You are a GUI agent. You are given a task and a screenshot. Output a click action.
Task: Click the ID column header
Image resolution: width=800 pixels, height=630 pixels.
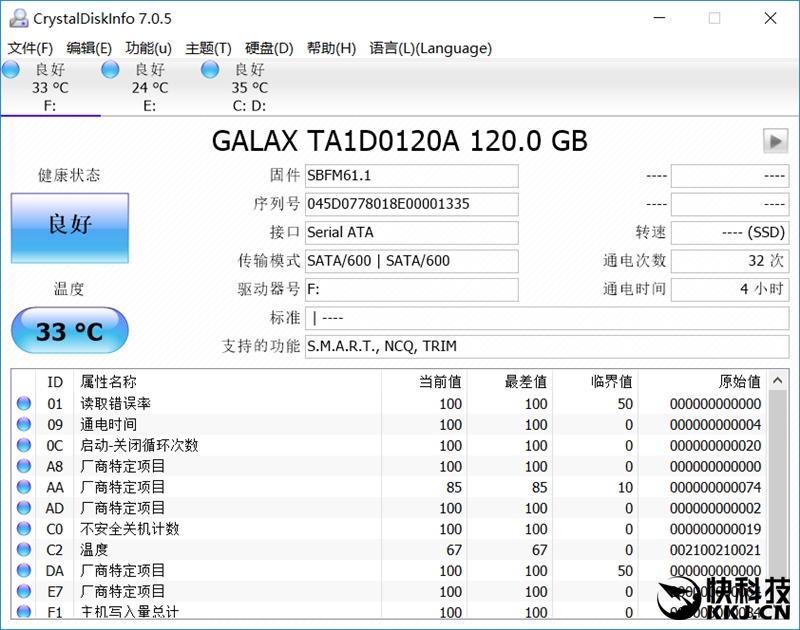(x=55, y=382)
